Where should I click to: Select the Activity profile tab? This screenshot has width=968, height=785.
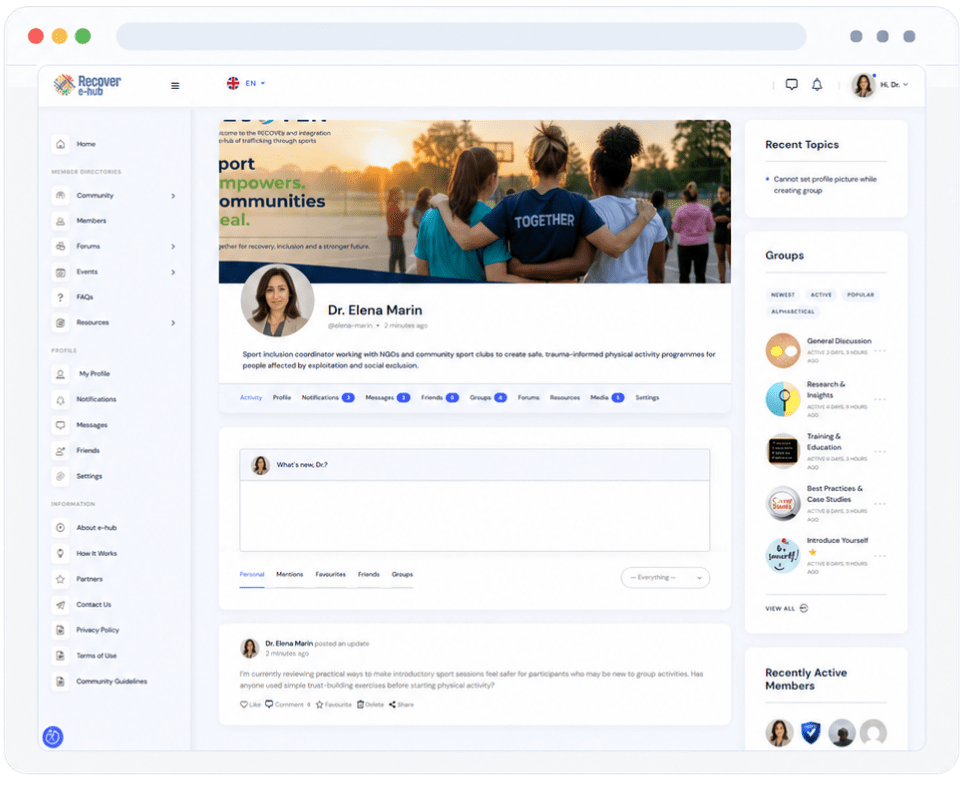(251, 398)
